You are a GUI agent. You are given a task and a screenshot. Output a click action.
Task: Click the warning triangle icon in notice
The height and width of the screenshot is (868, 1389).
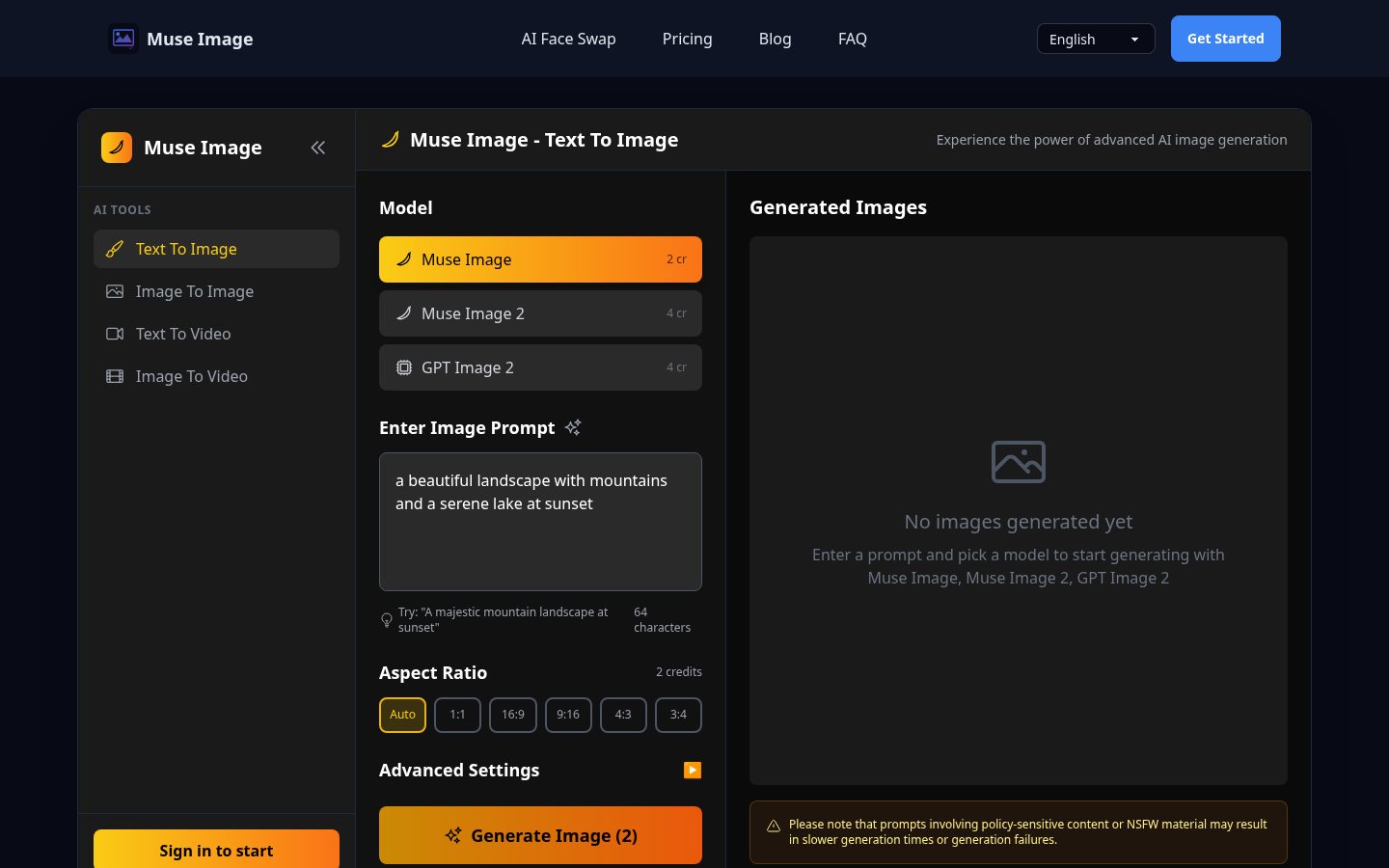coord(774,826)
